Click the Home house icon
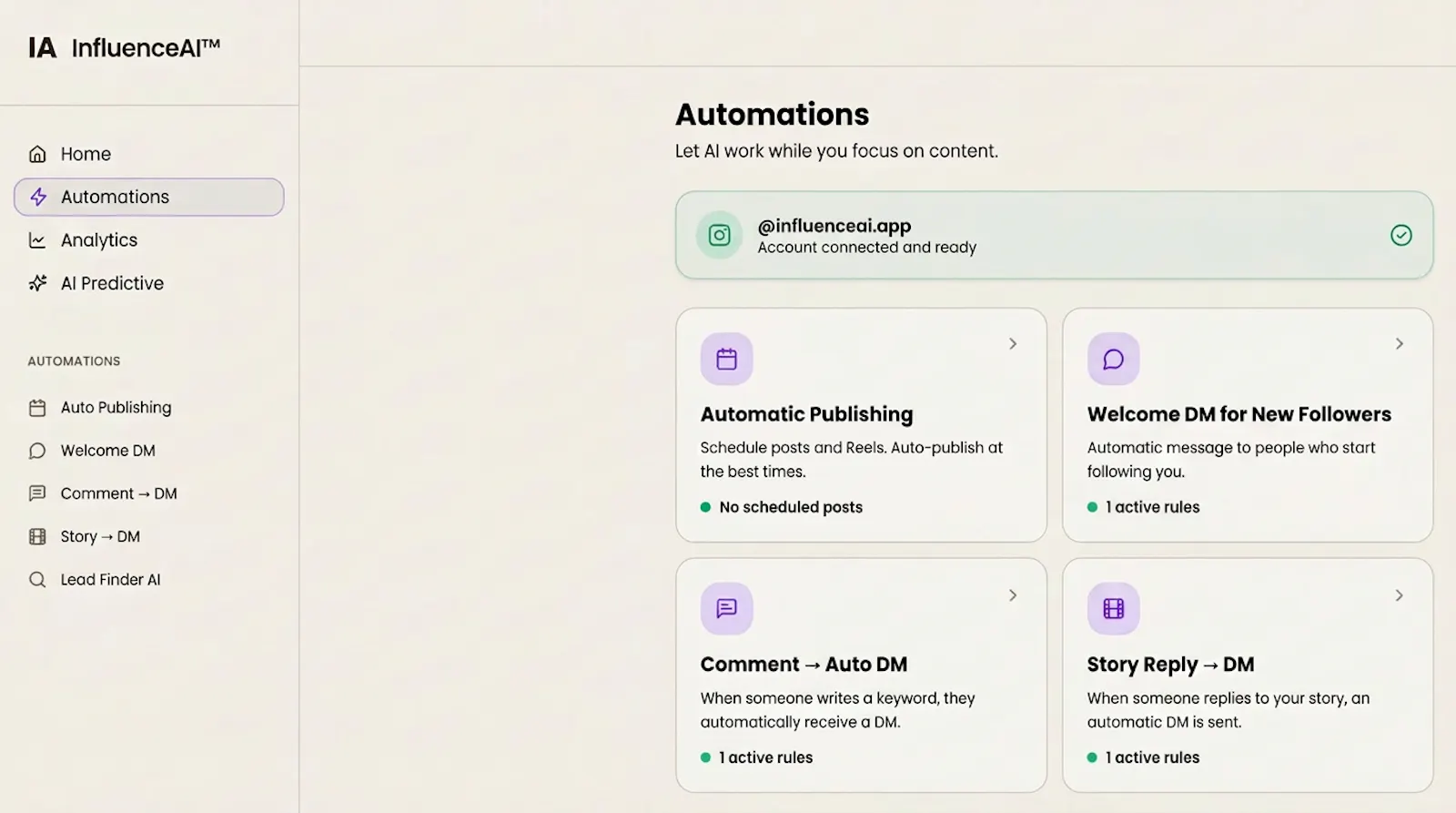Viewport: 1456px width, 813px height. 37,154
